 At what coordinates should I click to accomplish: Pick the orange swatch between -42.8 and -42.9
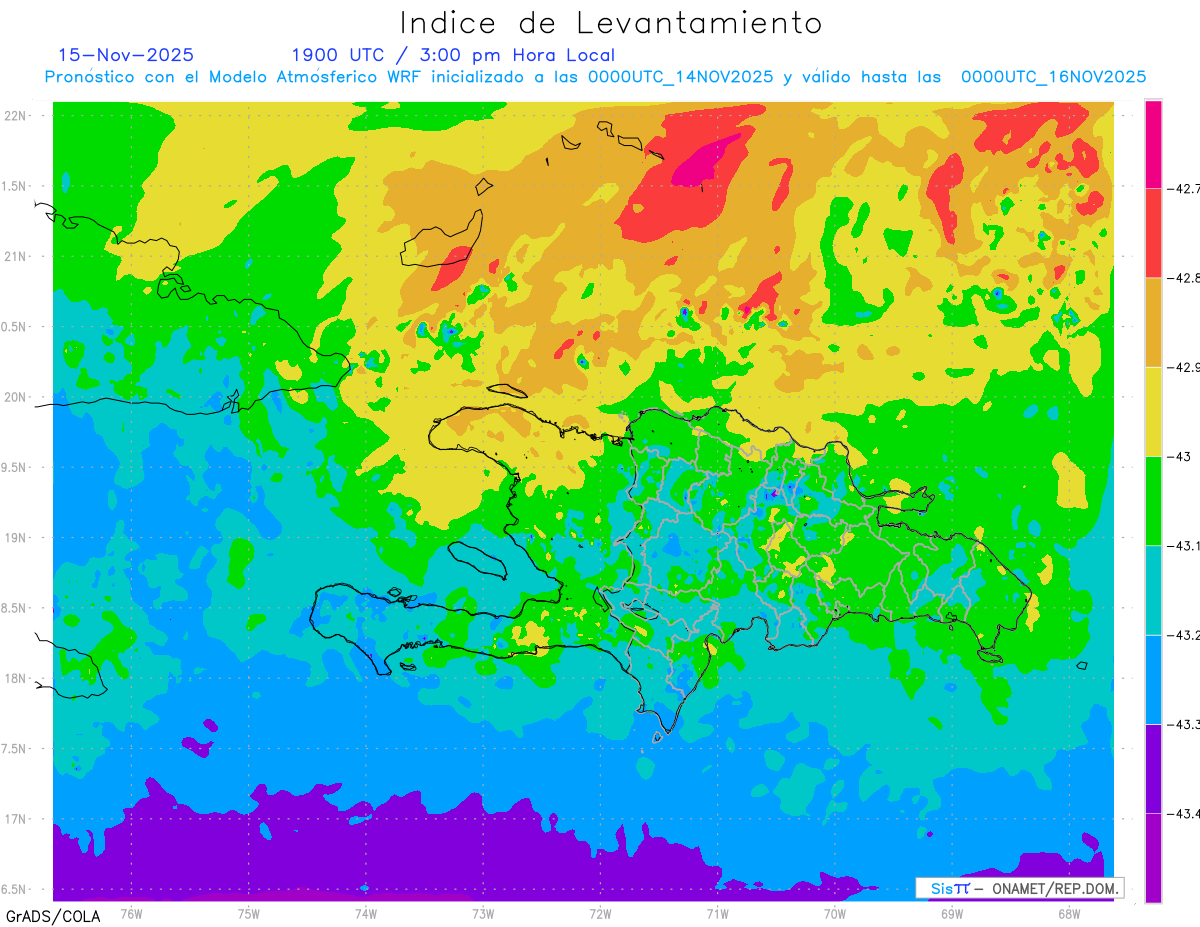point(1153,322)
